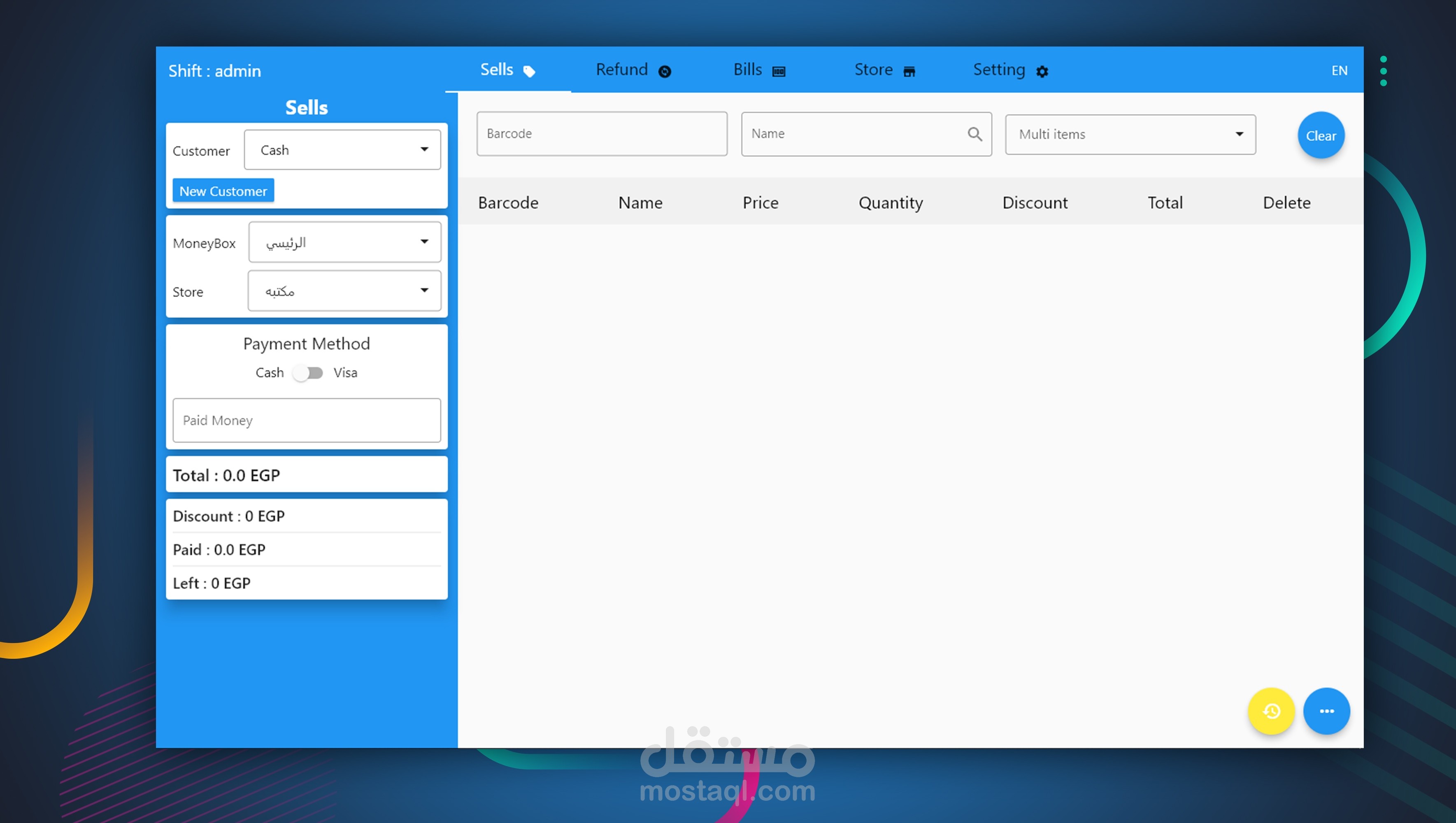Screen dimensions: 1456x823
Task: Click the 'Total : 0.0 EGP' text
Action: 226,475
